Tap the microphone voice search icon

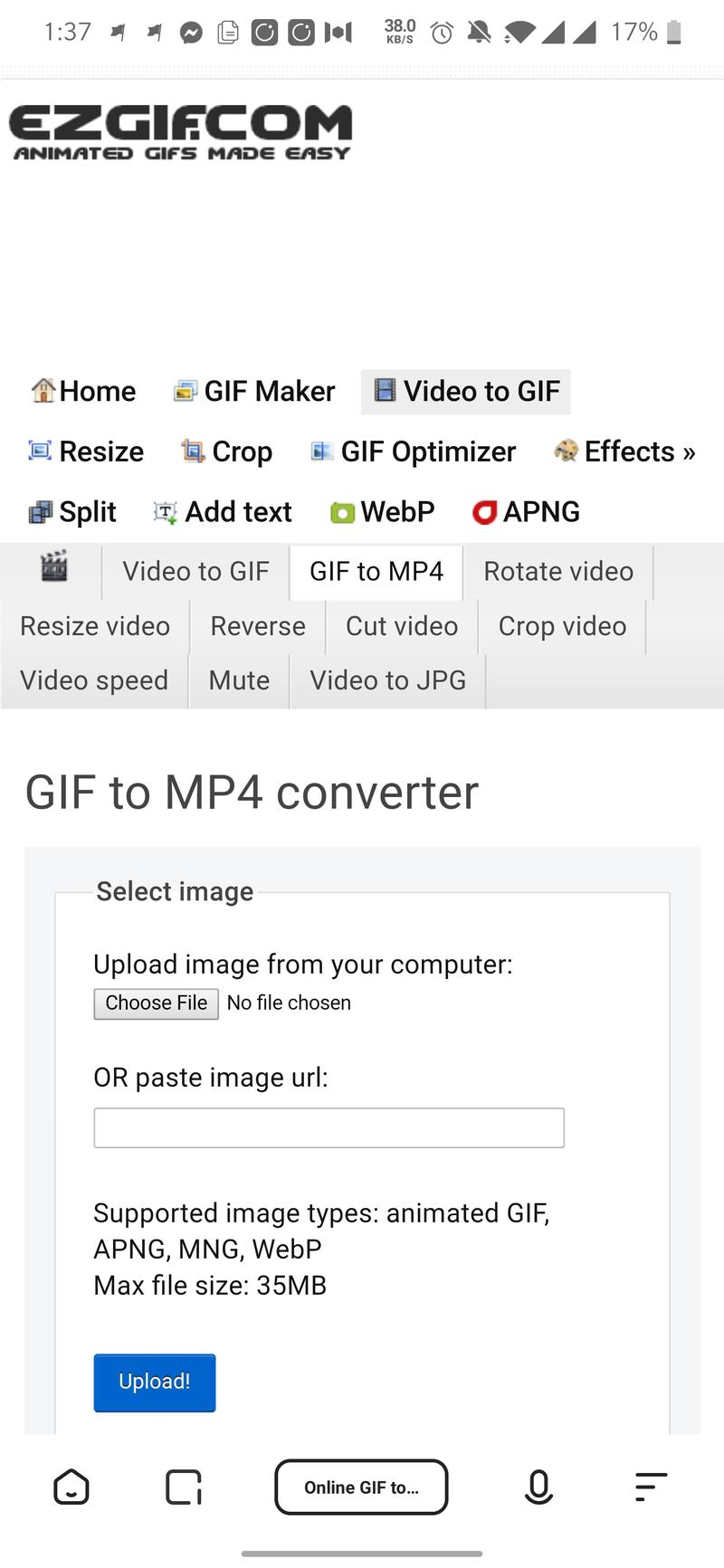coord(538,1487)
